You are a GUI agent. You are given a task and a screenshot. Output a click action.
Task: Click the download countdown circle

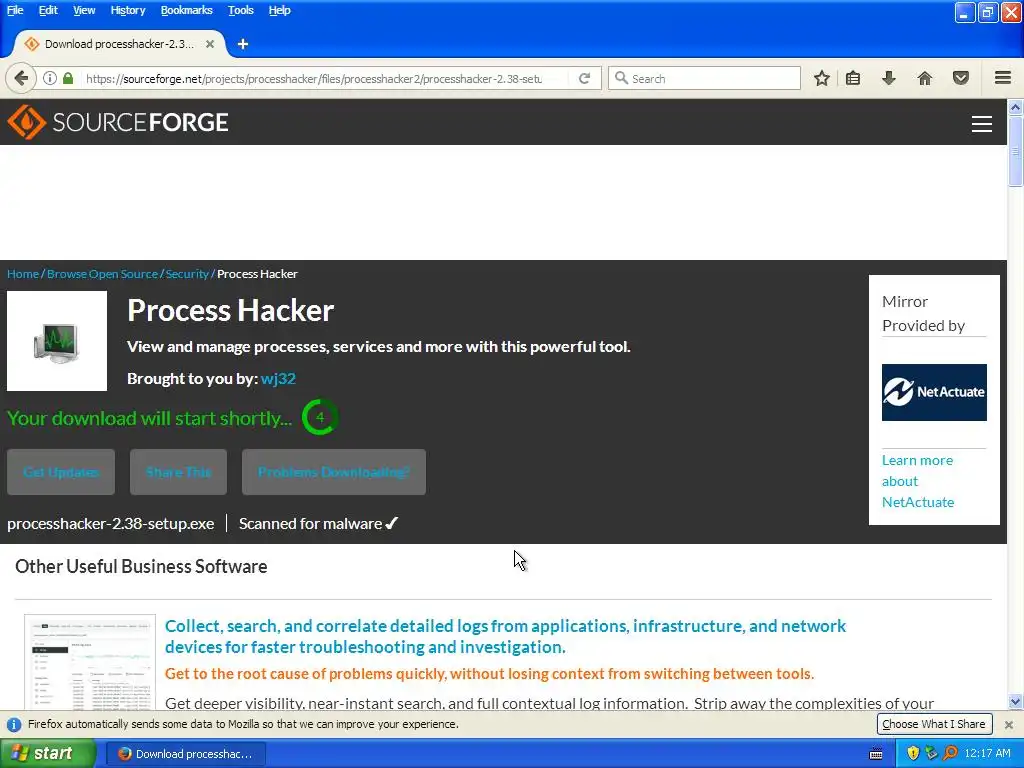[x=319, y=417]
